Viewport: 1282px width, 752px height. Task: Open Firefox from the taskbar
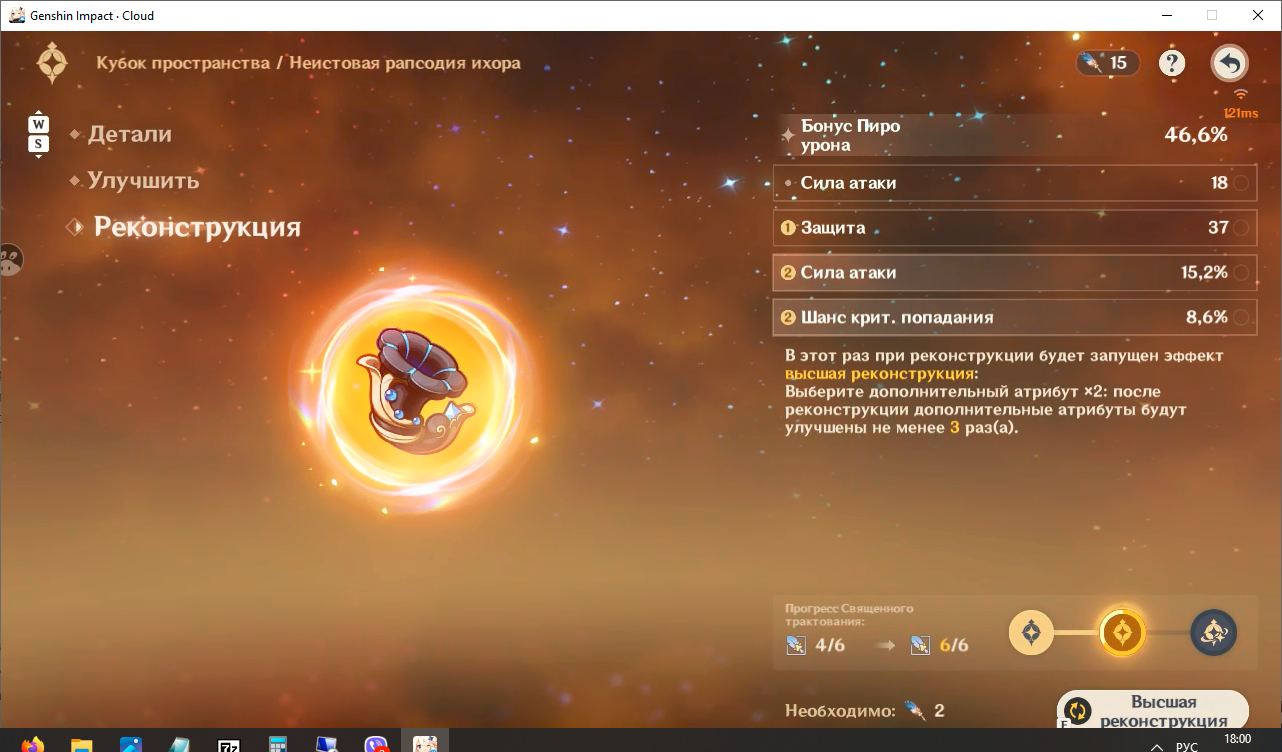click(x=33, y=745)
